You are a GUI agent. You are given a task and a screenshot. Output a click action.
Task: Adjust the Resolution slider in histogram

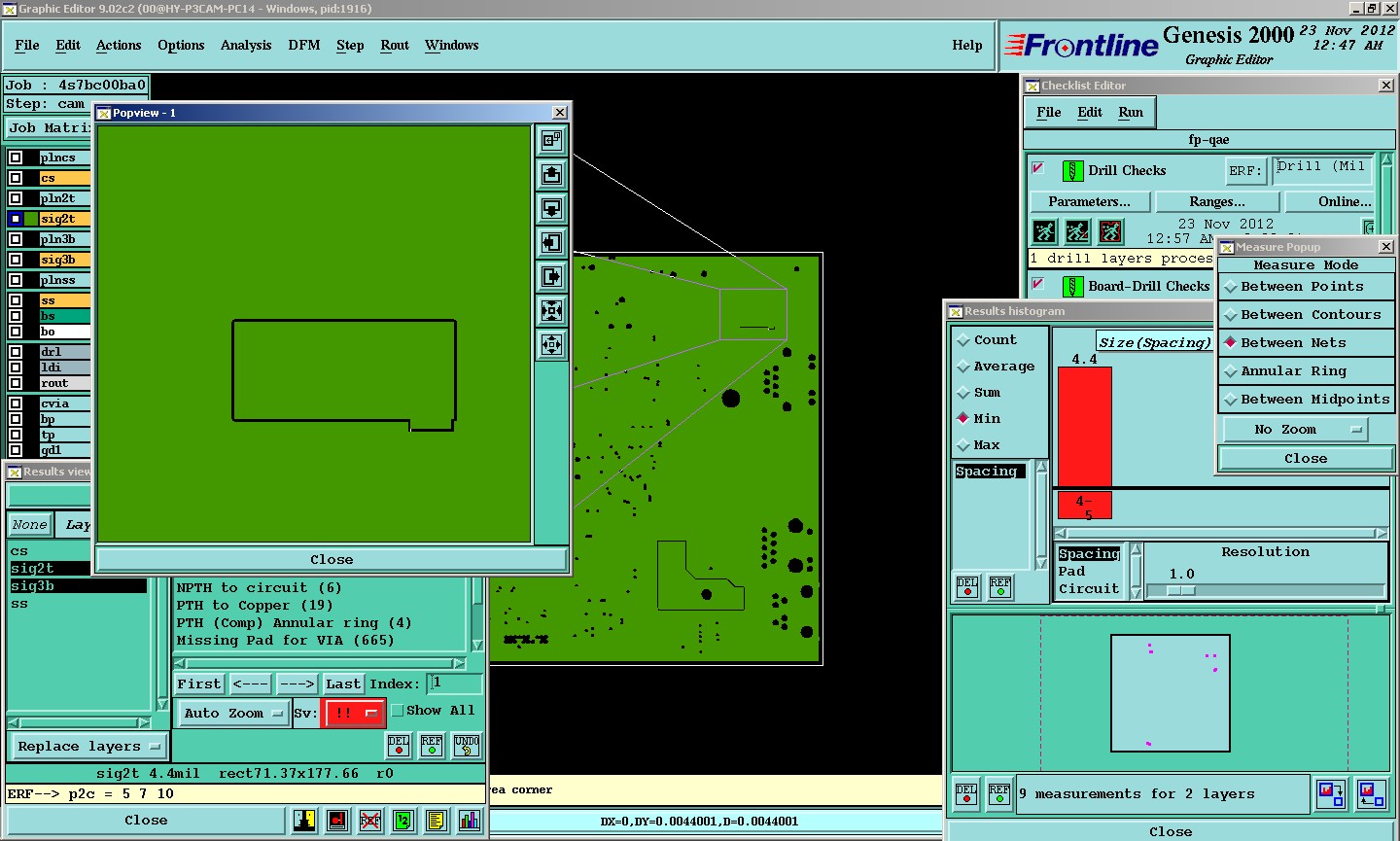[1182, 590]
